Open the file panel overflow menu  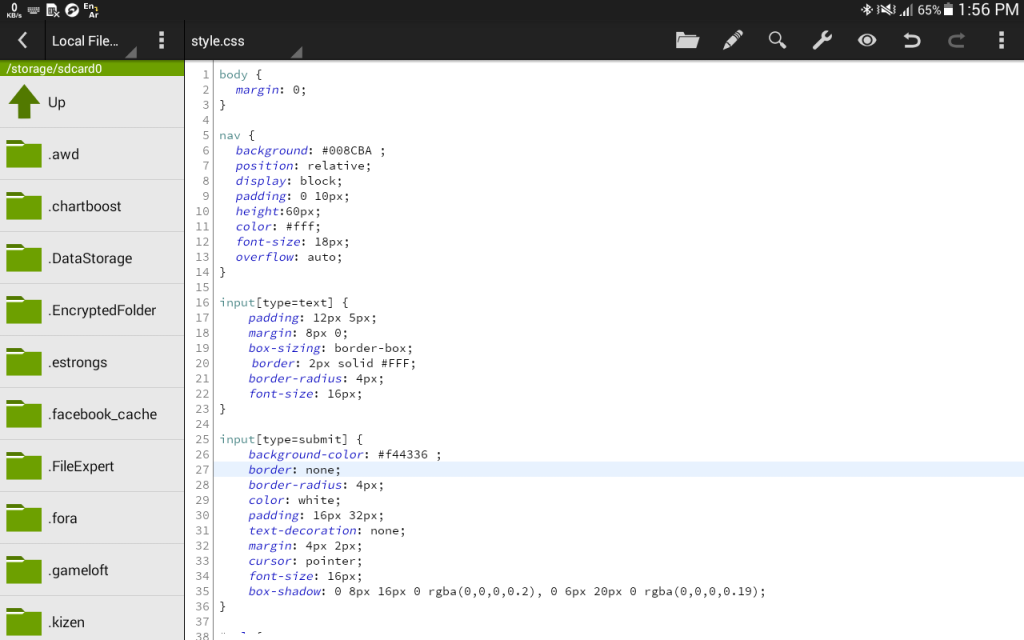(x=161, y=40)
